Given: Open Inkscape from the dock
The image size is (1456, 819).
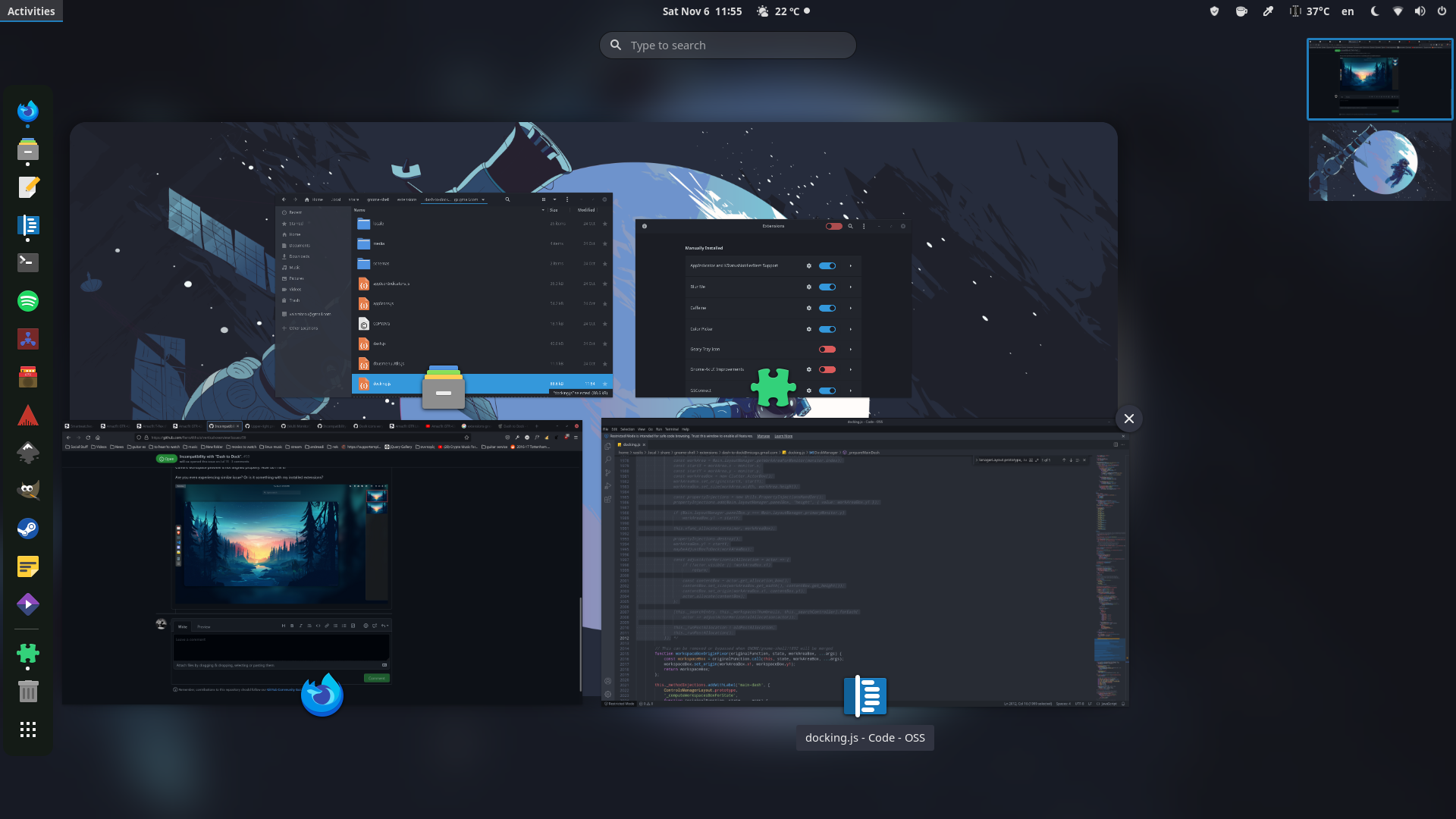Looking at the screenshot, I should coord(28,453).
